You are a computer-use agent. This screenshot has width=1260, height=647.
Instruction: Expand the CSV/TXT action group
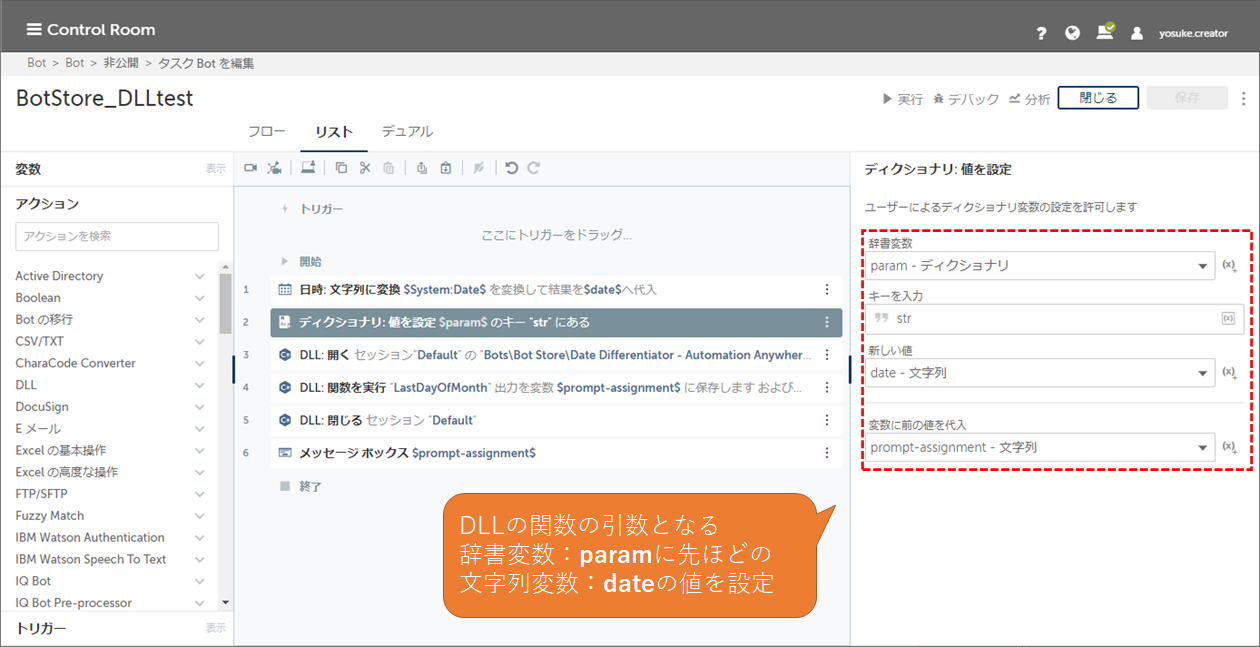point(200,341)
